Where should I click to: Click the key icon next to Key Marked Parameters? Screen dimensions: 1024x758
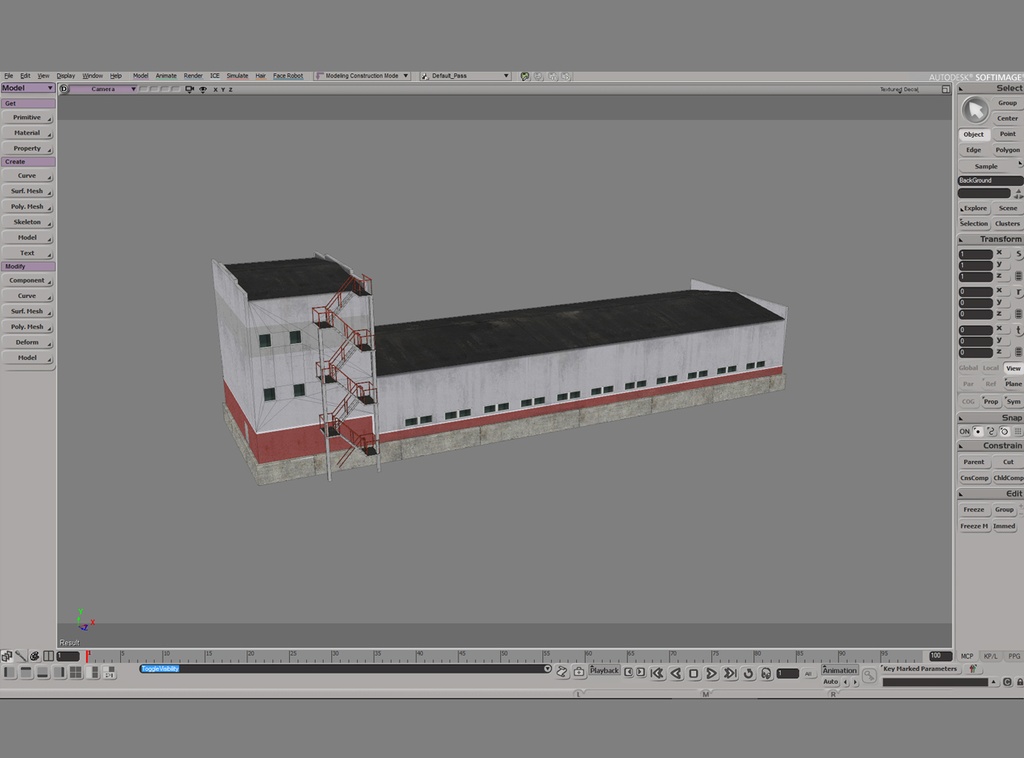click(869, 674)
